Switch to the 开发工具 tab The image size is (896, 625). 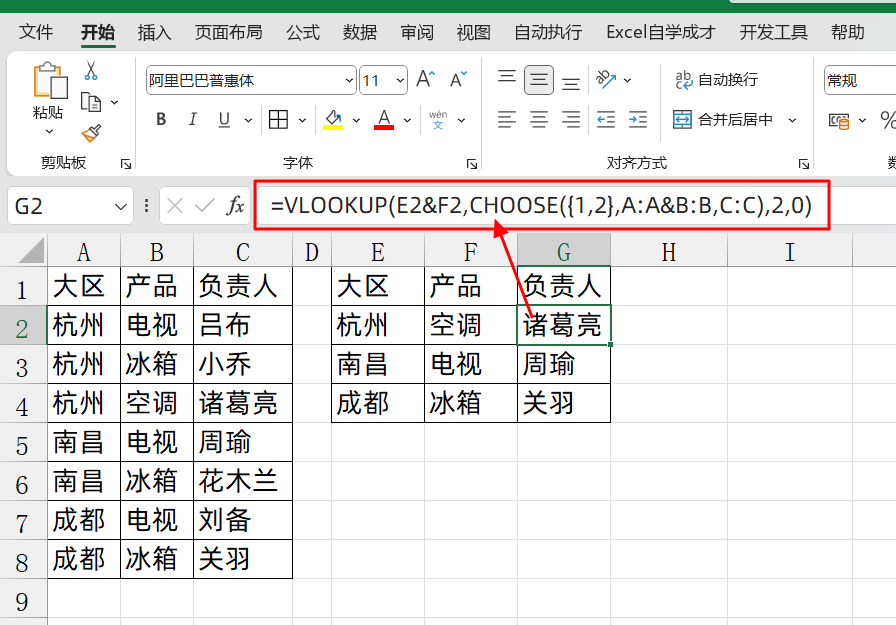coord(774,32)
